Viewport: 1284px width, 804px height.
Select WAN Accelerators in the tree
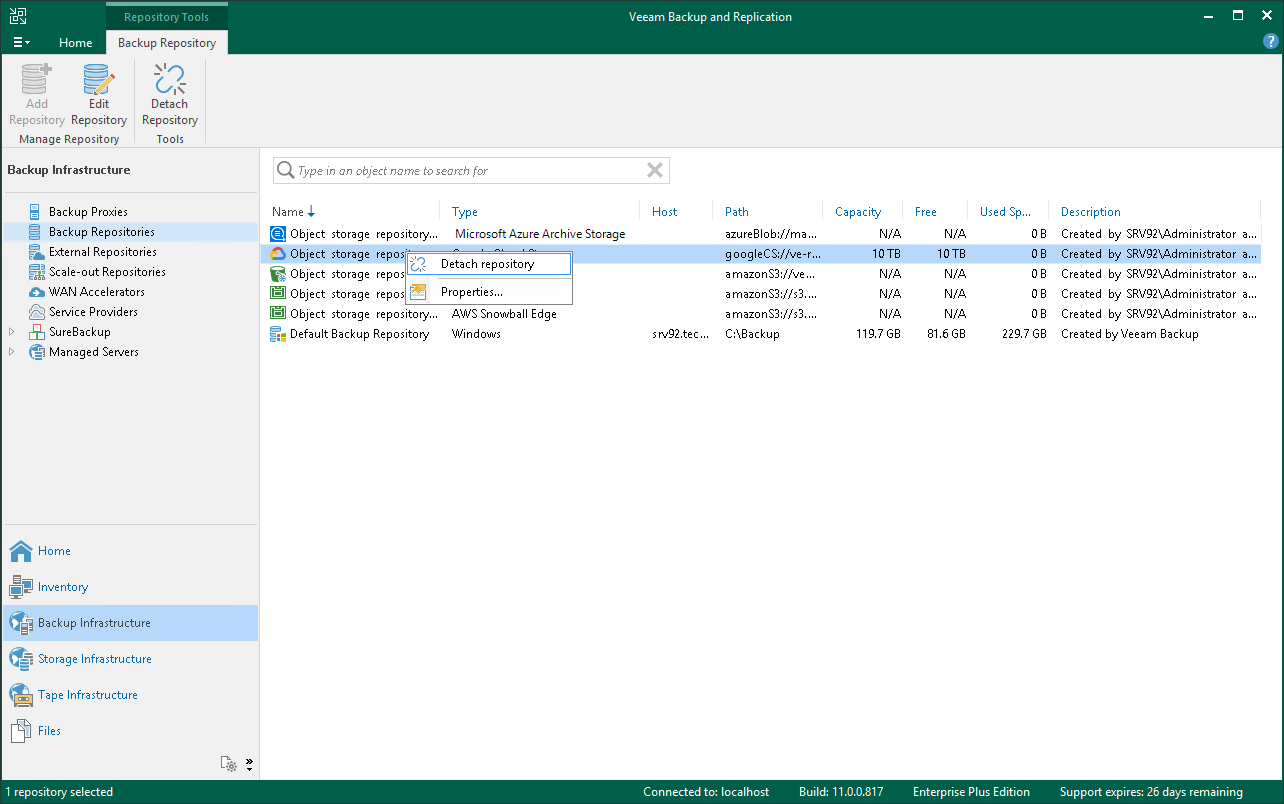coord(96,292)
